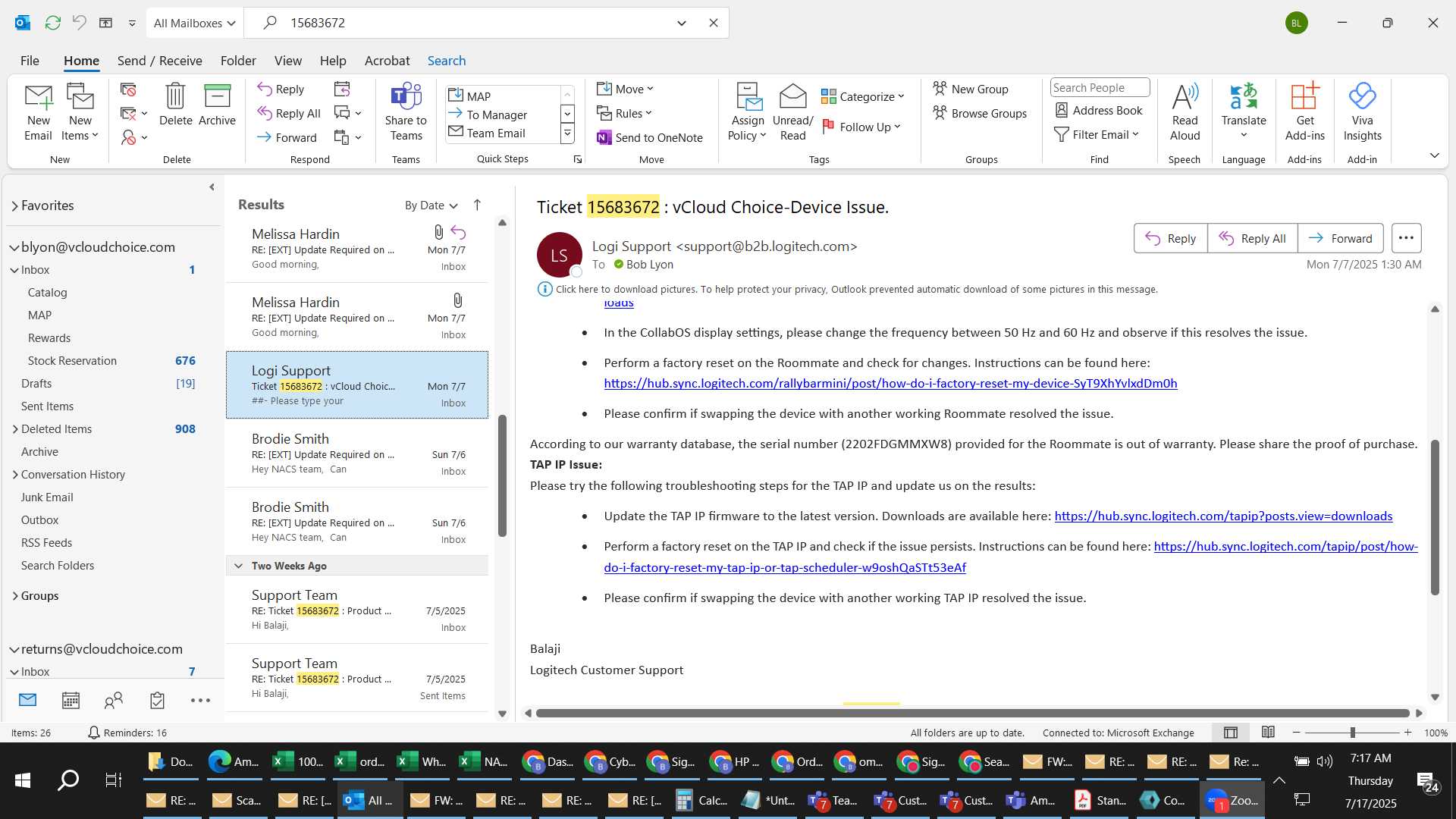Switch to Reading view in status bar
Screen dimensions: 1456x819
pos(1268,733)
